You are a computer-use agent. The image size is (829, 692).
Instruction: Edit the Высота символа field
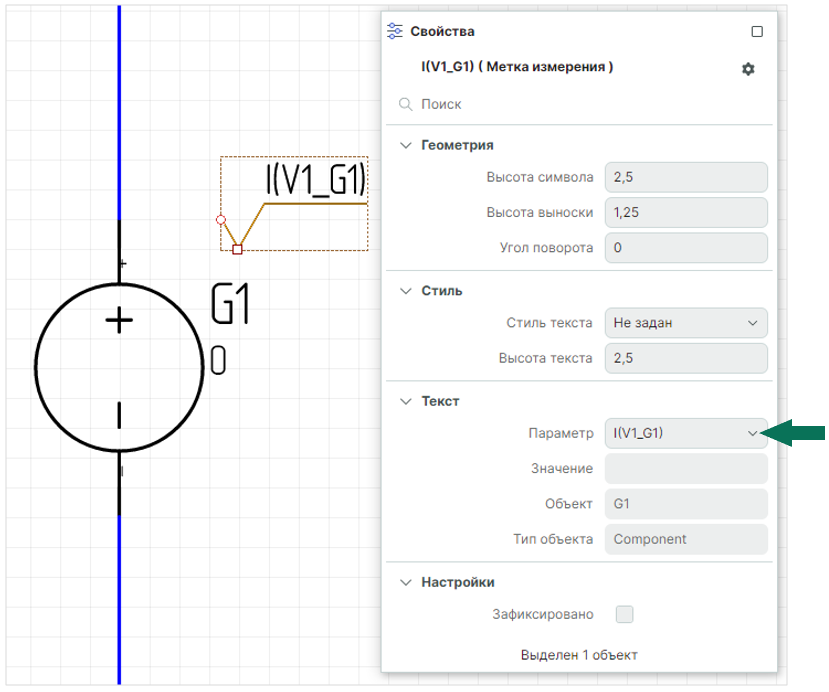click(x=686, y=177)
